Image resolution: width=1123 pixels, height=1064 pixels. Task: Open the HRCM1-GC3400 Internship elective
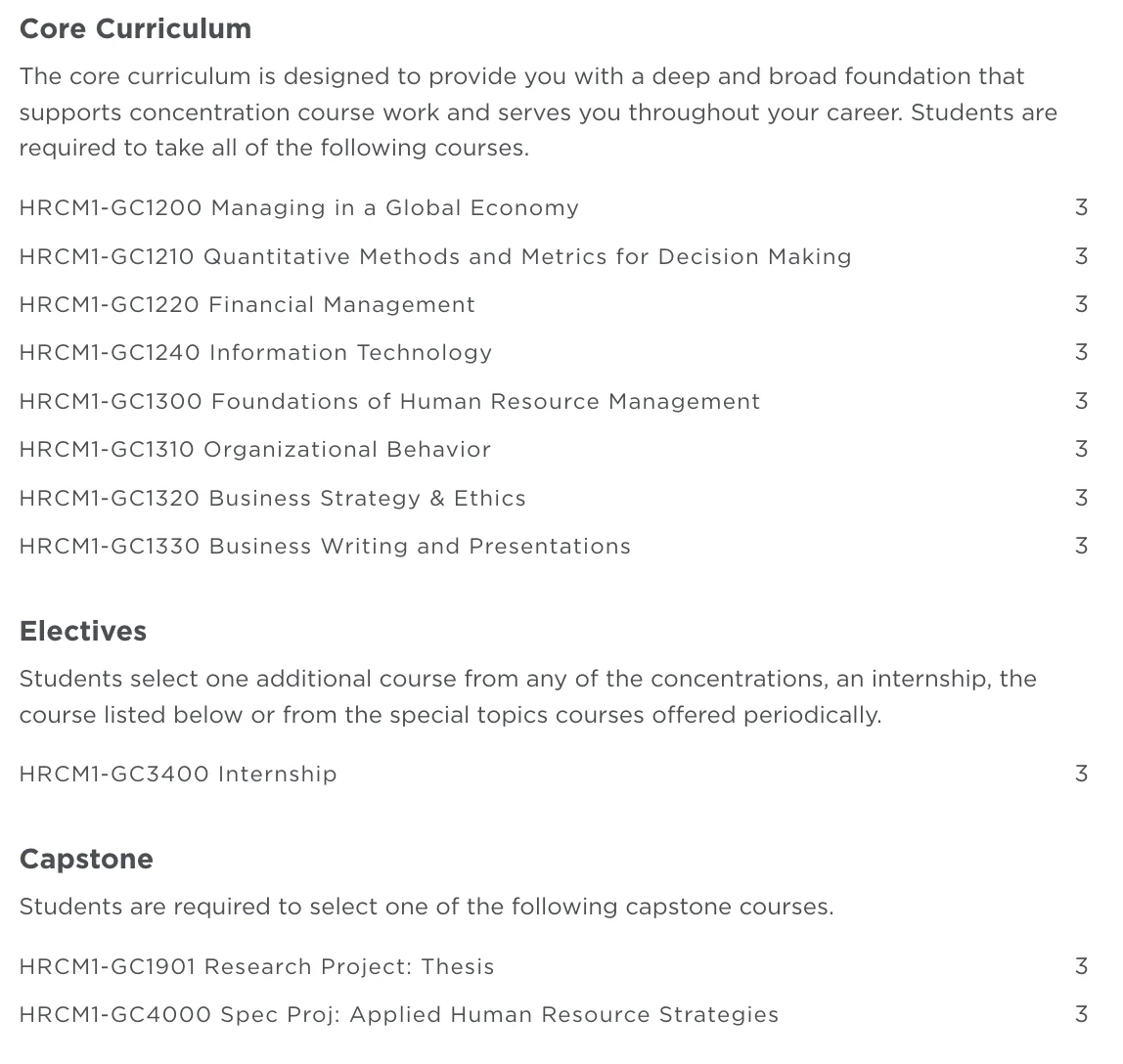click(x=178, y=775)
